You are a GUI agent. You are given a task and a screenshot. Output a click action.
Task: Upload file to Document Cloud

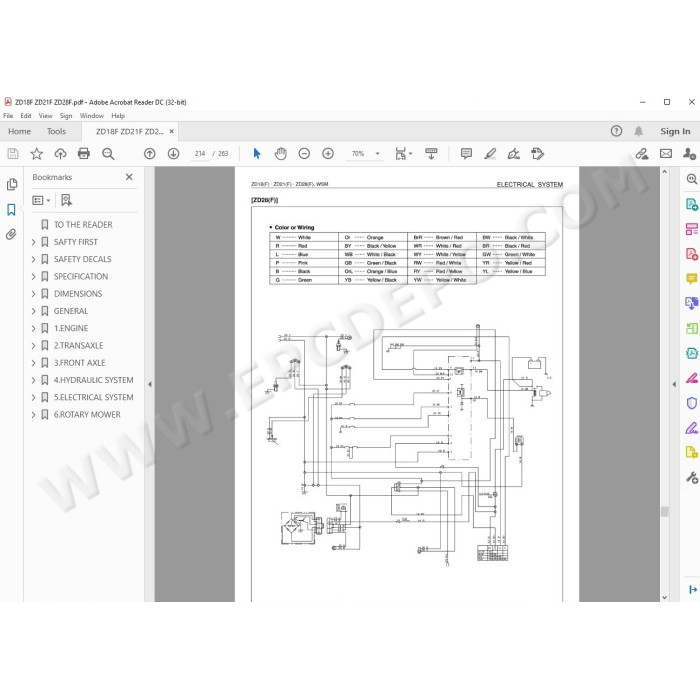click(x=60, y=154)
